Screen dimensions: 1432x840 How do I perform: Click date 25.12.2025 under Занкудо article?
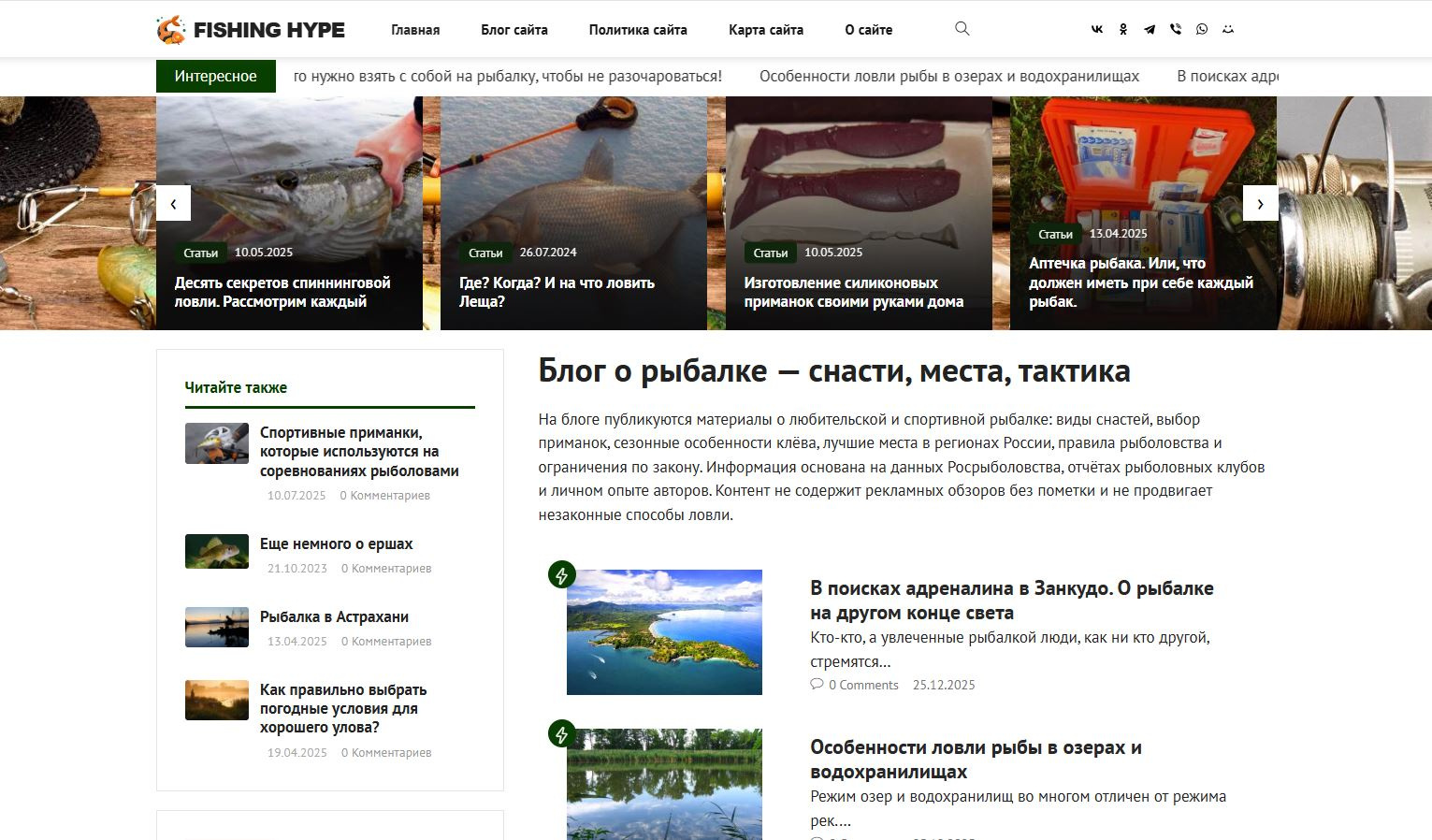tap(944, 685)
